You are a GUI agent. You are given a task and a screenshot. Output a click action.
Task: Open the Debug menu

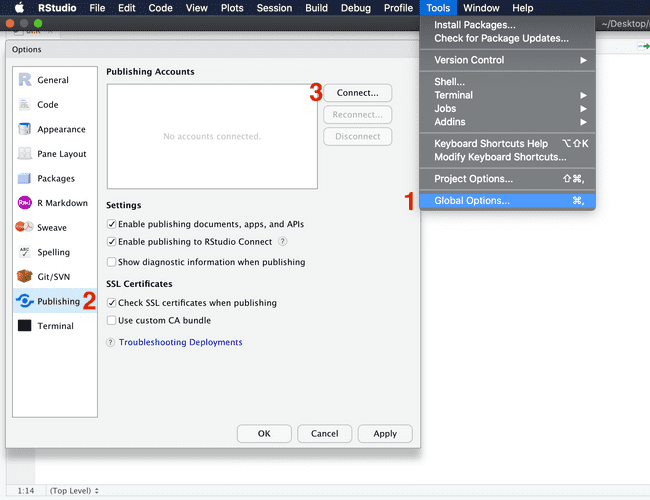tap(356, 8)
